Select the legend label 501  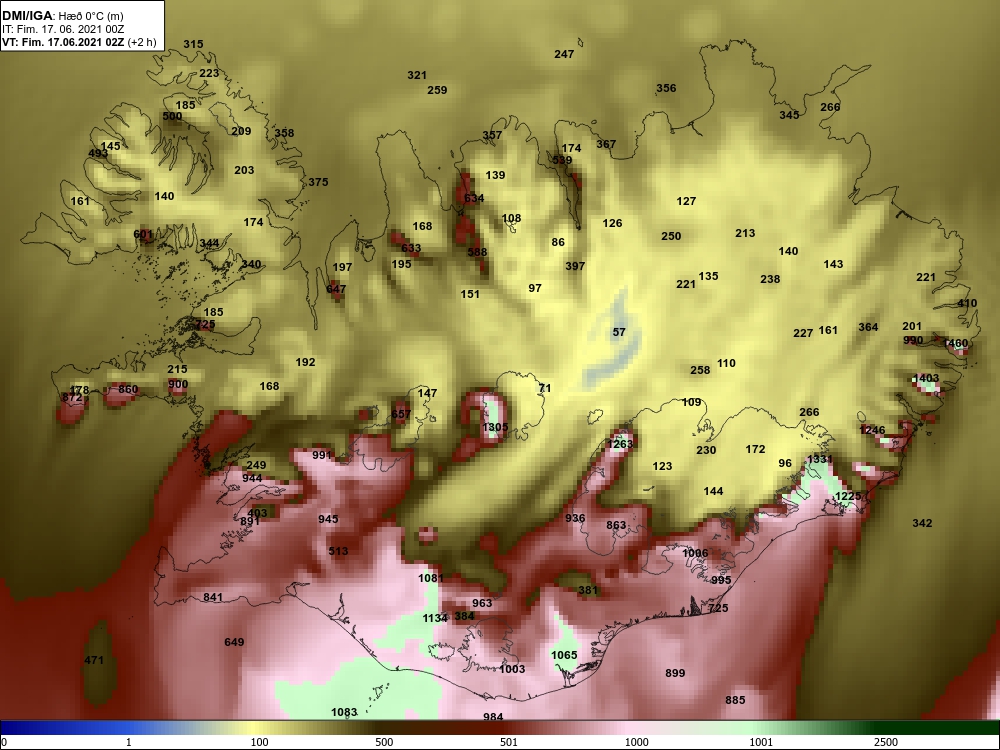coord(508,742)
